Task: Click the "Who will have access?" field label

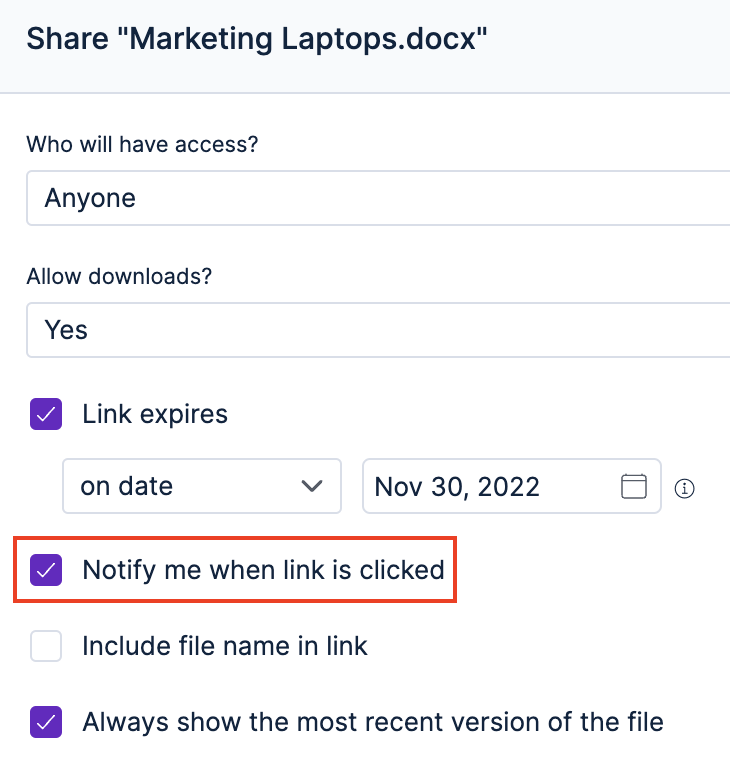Action: click(142, 145)
